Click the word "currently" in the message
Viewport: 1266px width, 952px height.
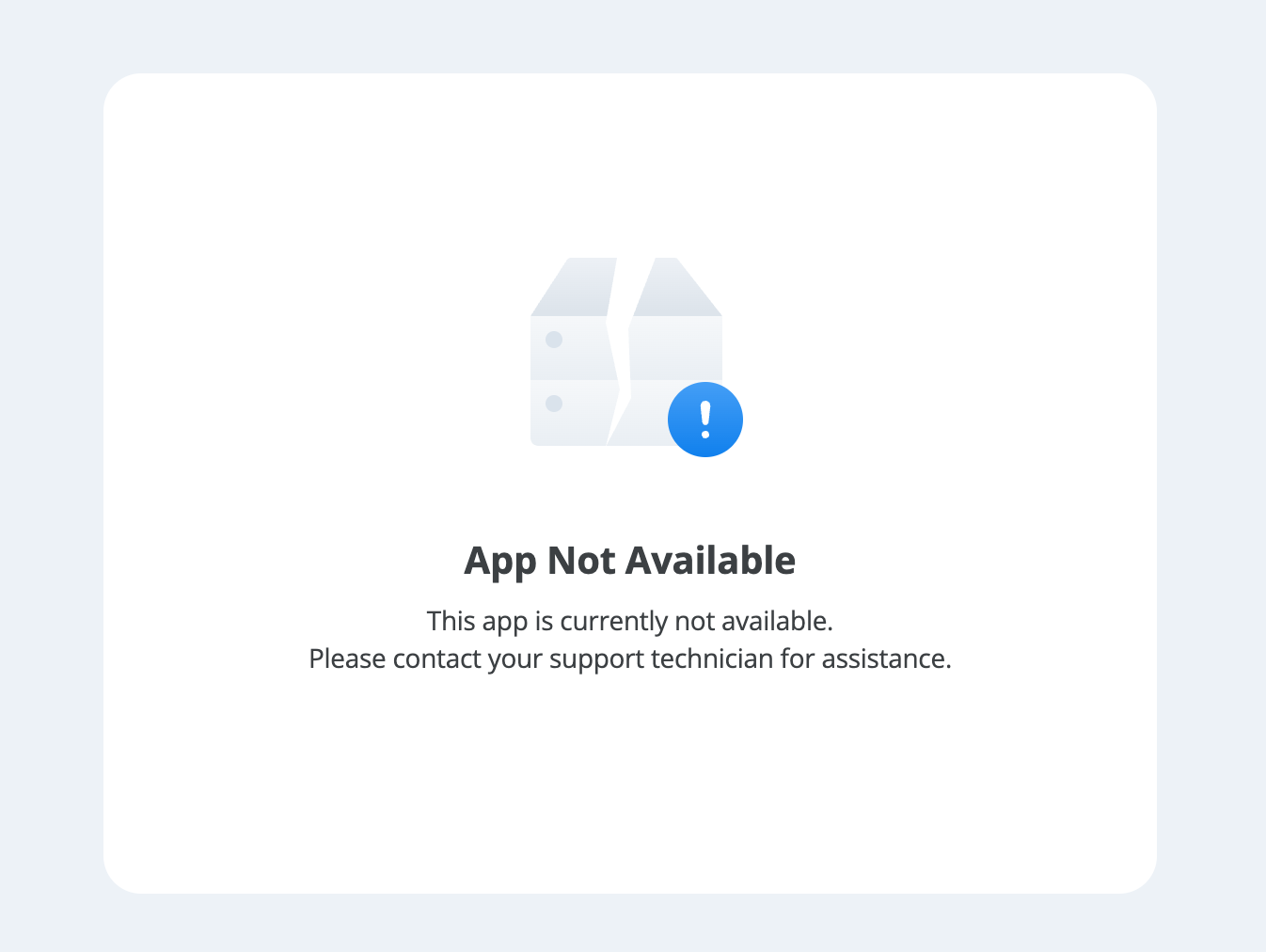[613, 621]
